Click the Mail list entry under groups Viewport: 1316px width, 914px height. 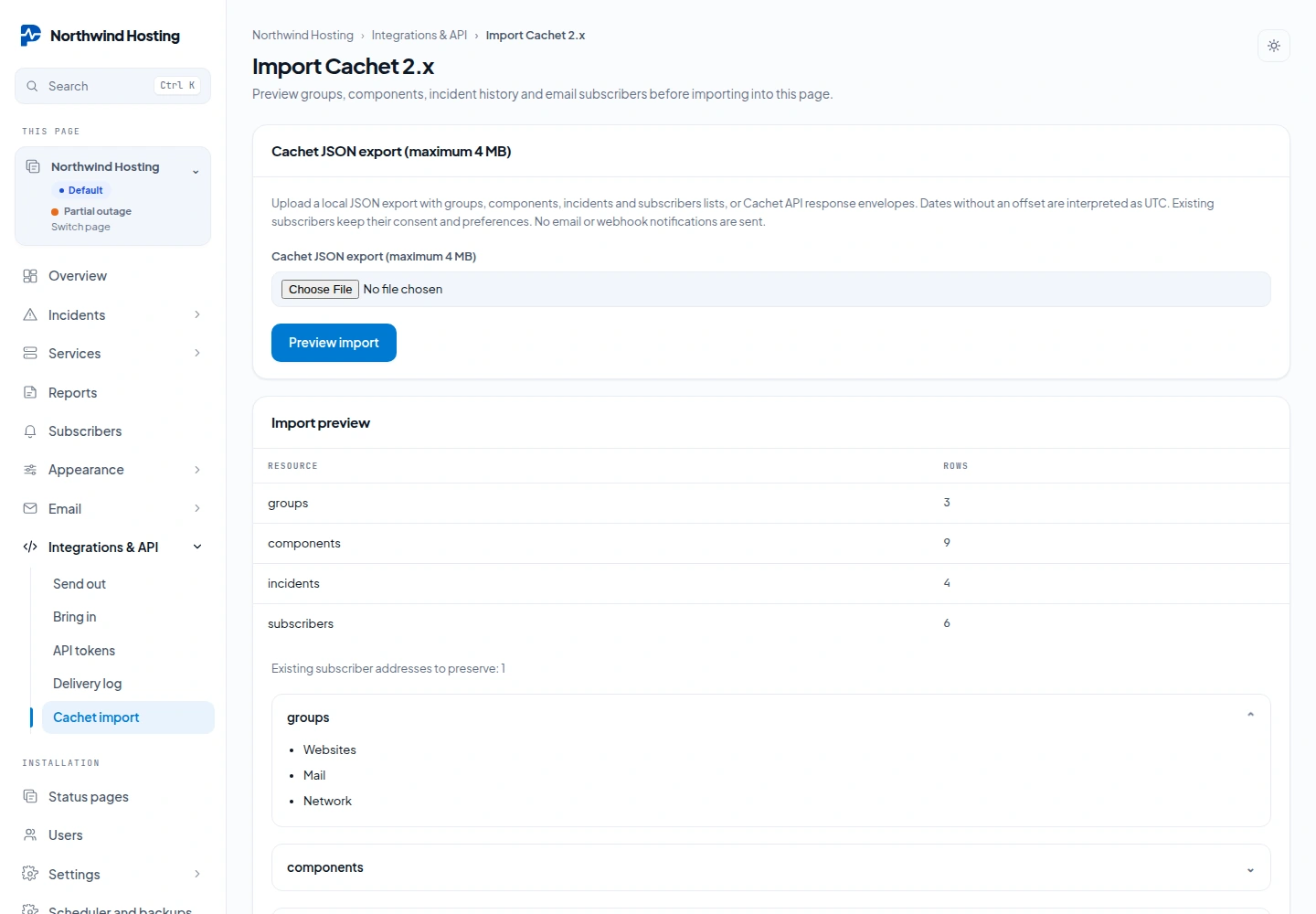(314, 775)
